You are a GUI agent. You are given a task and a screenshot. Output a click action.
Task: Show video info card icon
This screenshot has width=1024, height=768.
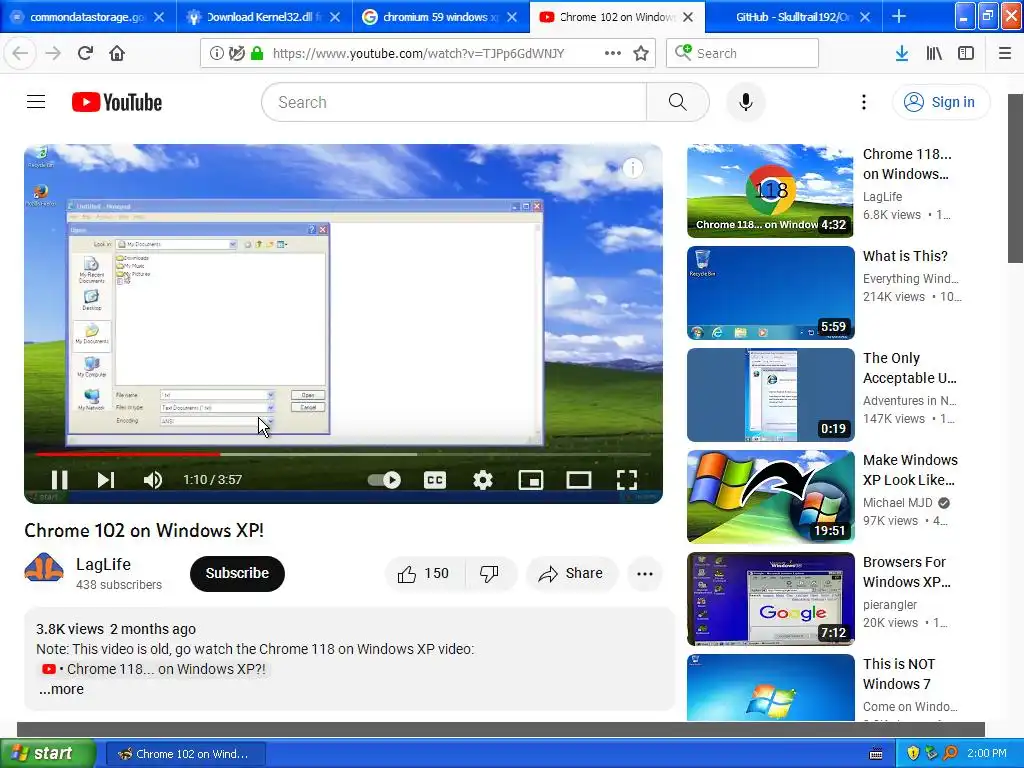pos(632,168)
